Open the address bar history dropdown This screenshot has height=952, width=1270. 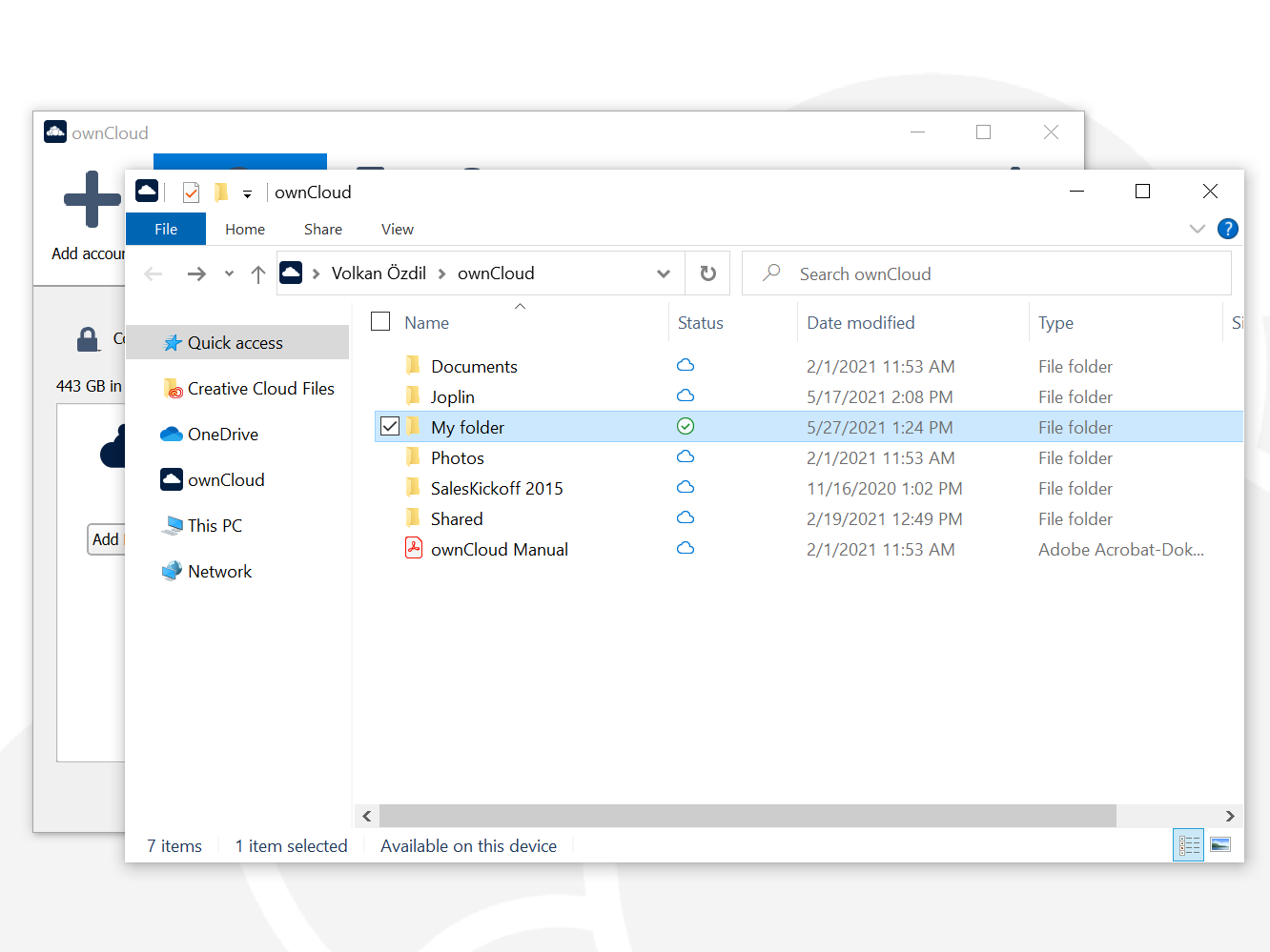[x=664, y=273]
